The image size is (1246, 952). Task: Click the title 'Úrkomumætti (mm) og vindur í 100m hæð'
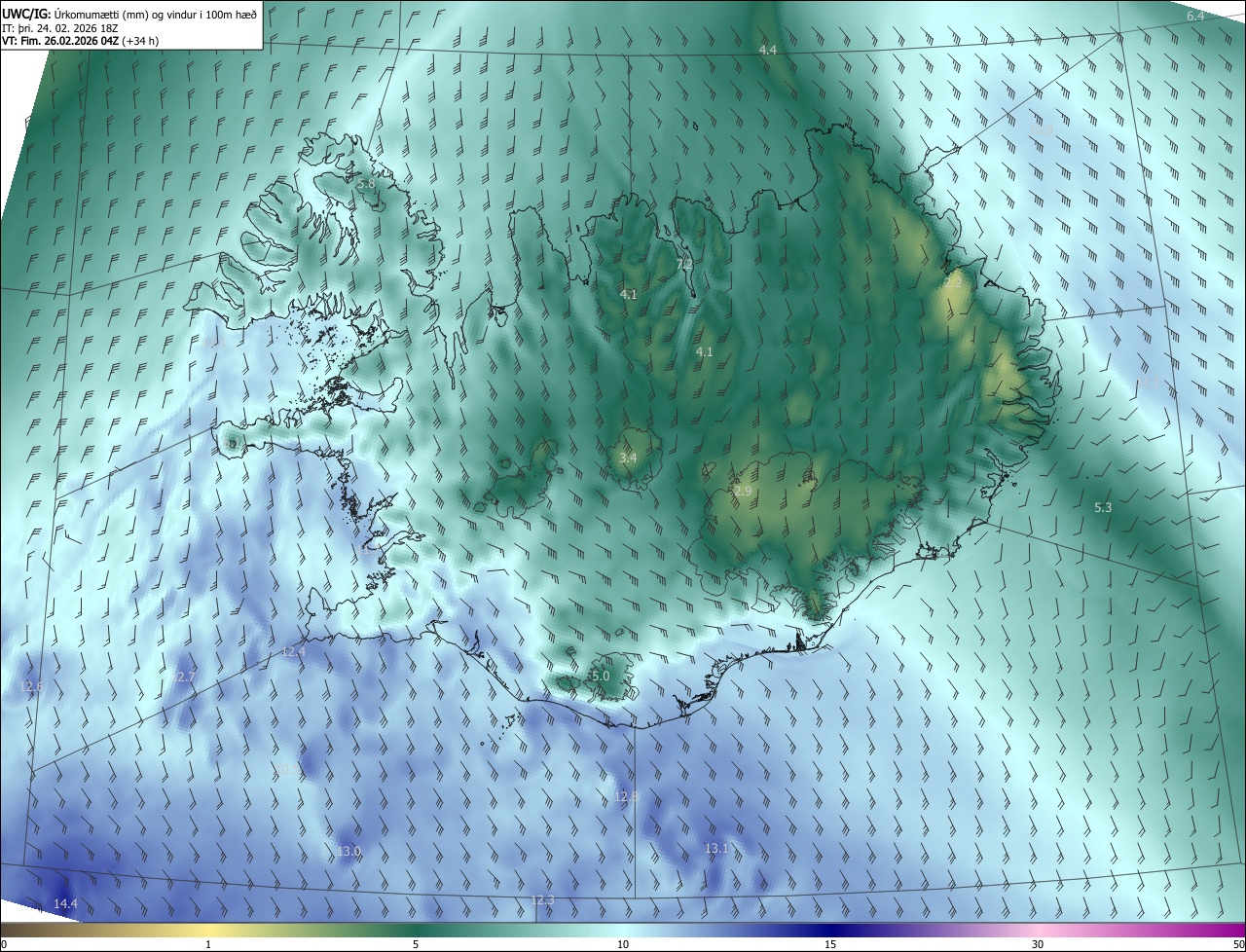(155, 13)
